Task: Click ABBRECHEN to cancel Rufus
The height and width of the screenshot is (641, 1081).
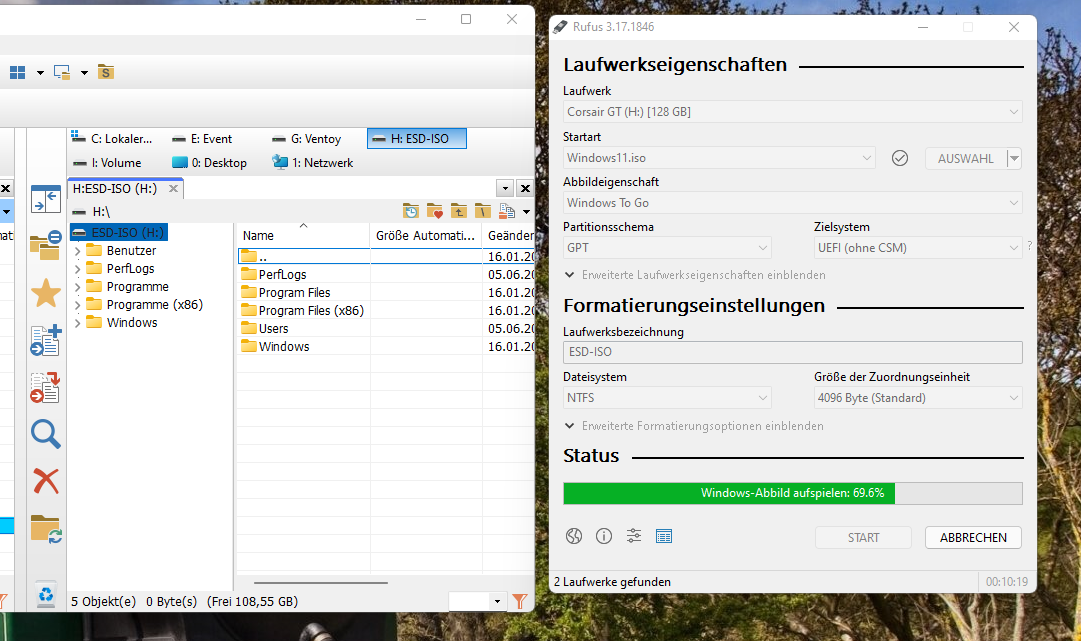Action: (x=973, y=538)
